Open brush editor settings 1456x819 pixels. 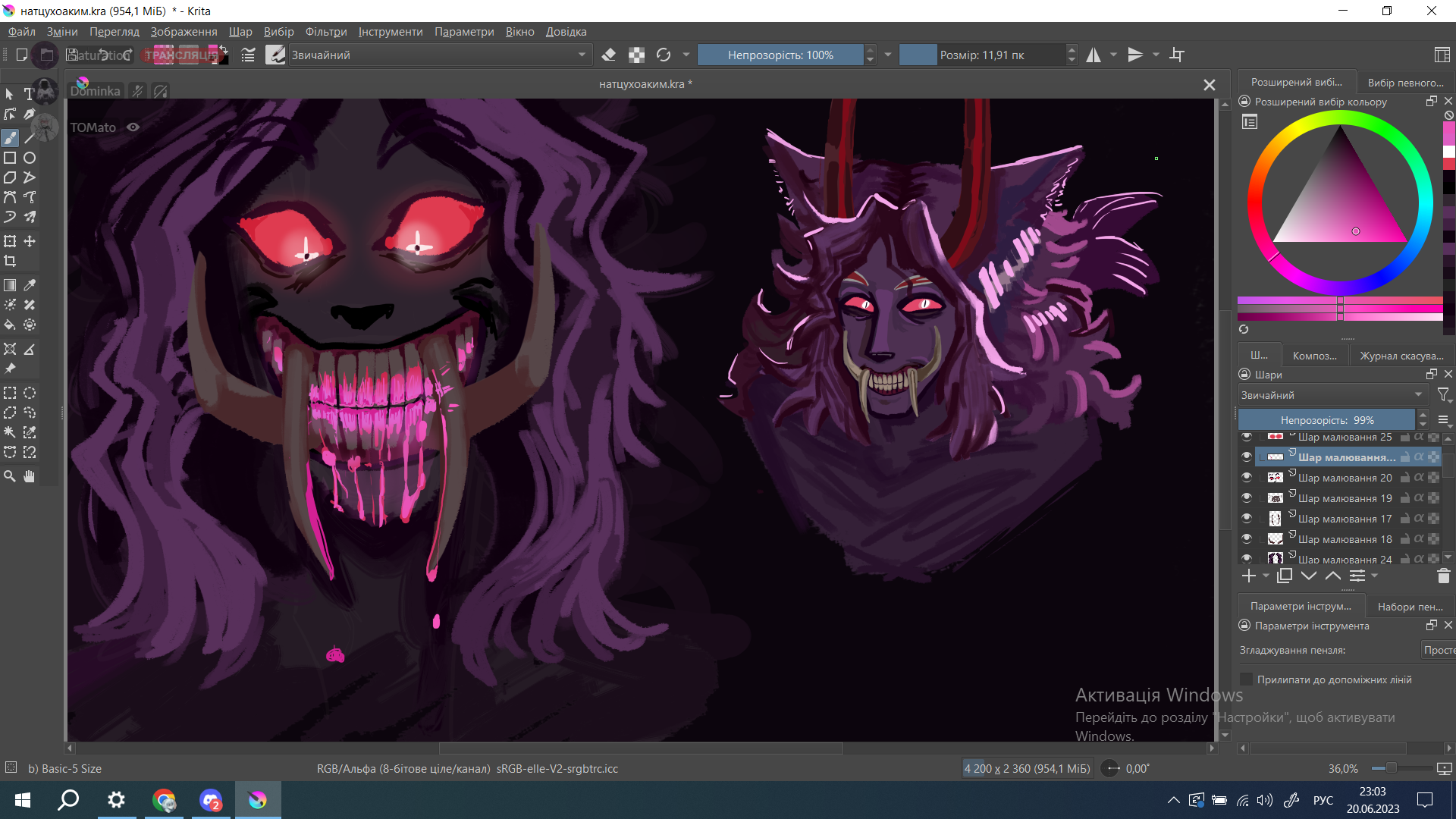tap(248, 55)
